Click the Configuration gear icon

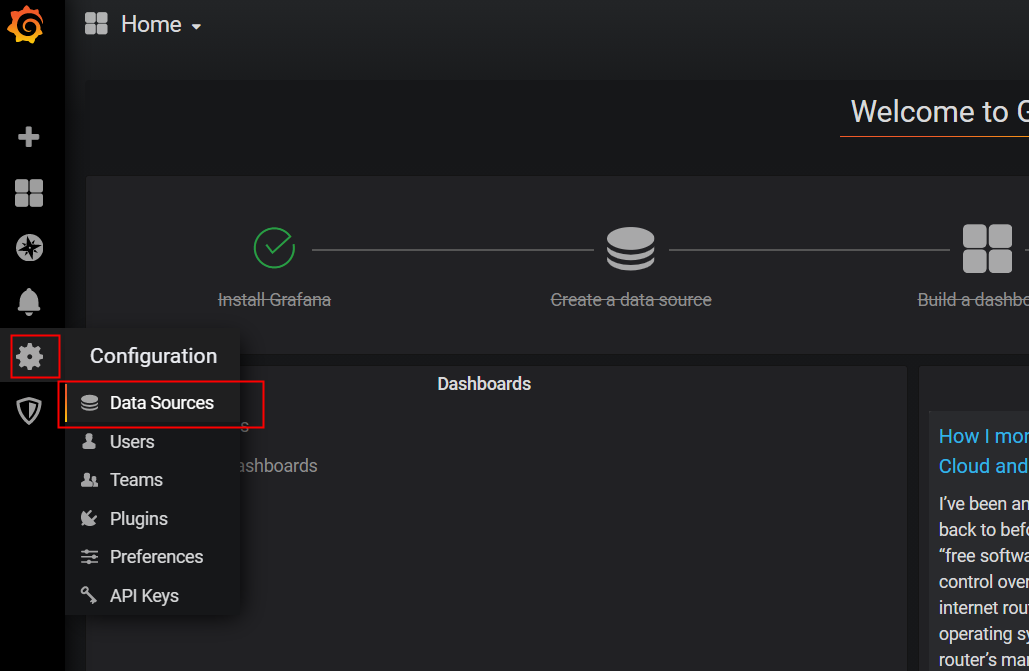click(30, 357)
